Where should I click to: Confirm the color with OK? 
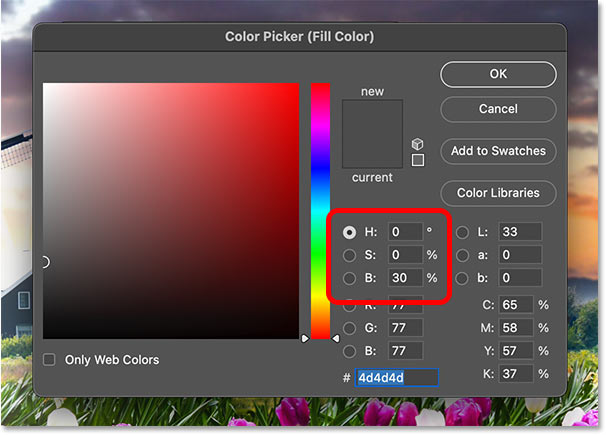[498, 74]
